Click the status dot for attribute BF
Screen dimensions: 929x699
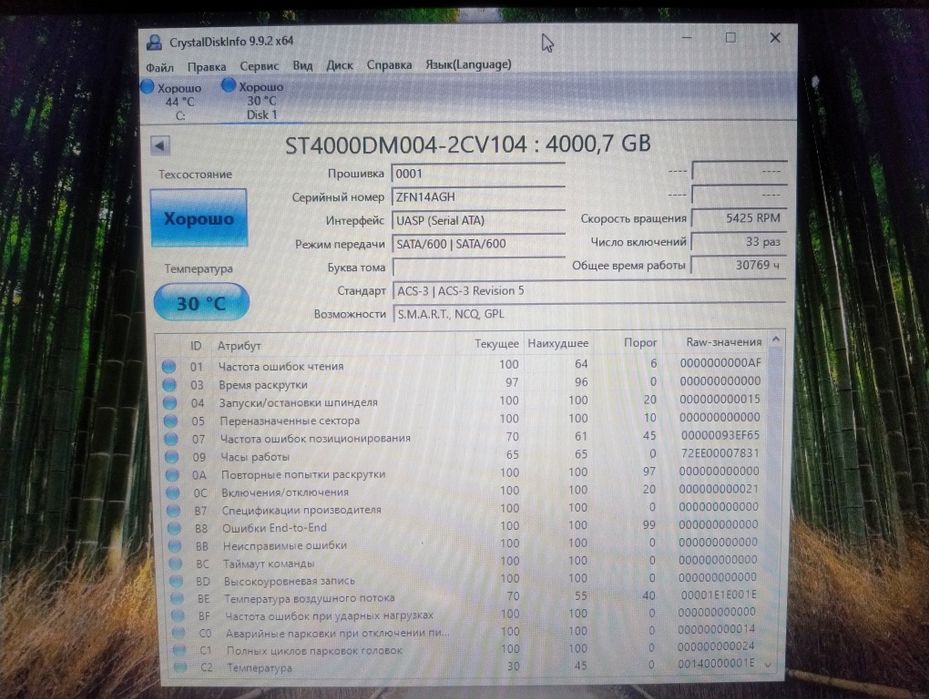[177, 617]
